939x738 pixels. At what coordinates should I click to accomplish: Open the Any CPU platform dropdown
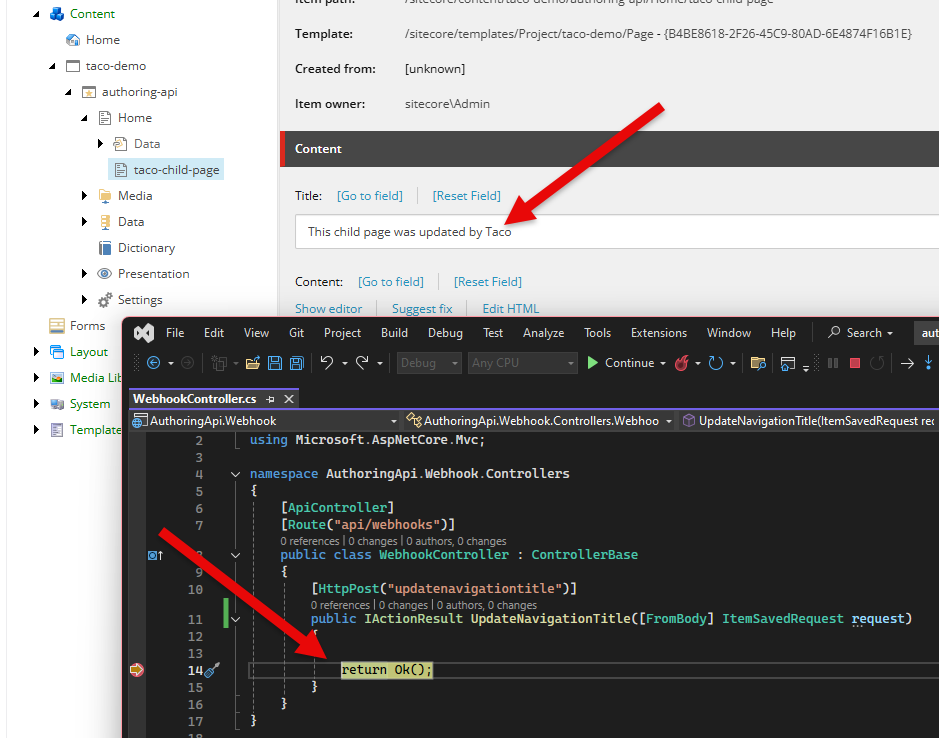pos(522,363)
